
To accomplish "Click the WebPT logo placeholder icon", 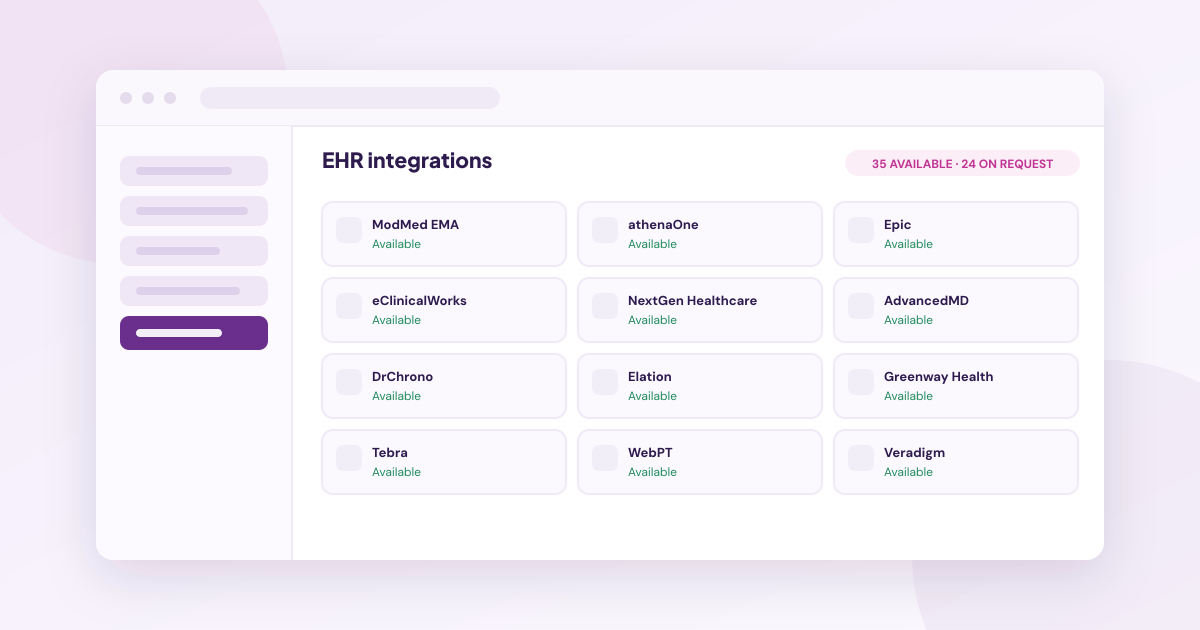I will click(x=605, y=458).
